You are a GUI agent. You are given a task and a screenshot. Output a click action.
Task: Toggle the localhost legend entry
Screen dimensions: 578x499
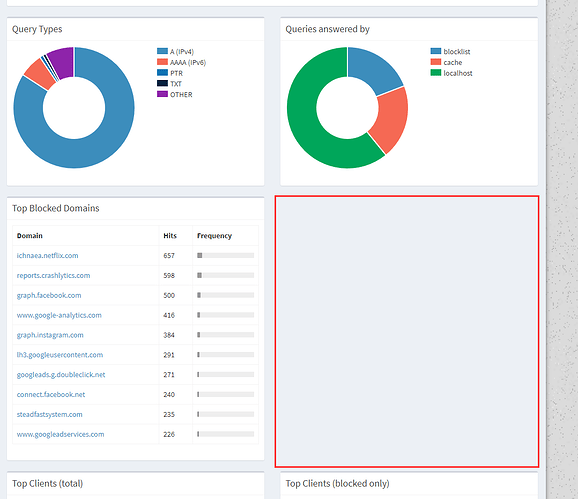click(x=451, y=73)
